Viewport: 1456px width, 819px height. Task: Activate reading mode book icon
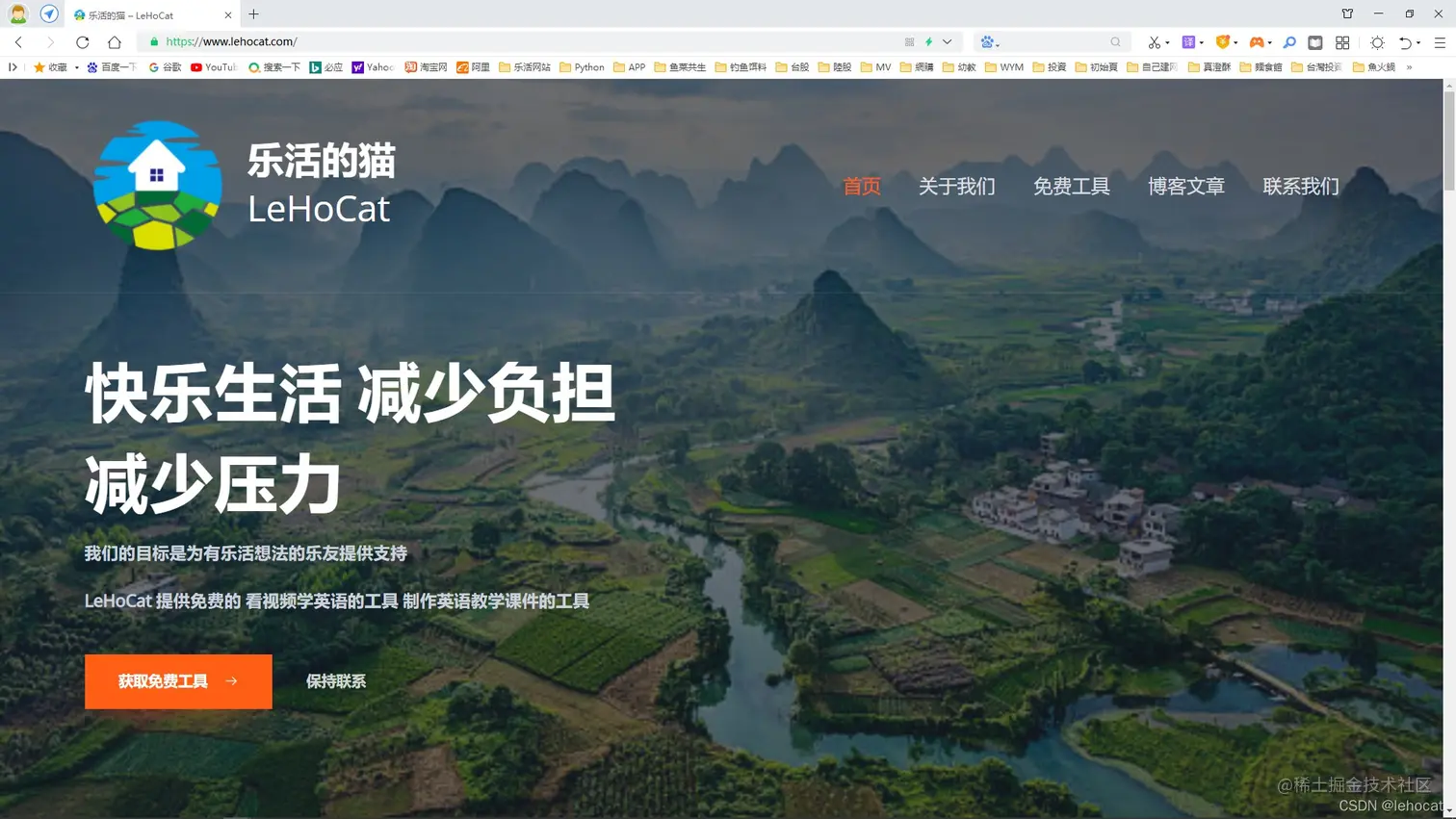click(x=1314, y=41)
